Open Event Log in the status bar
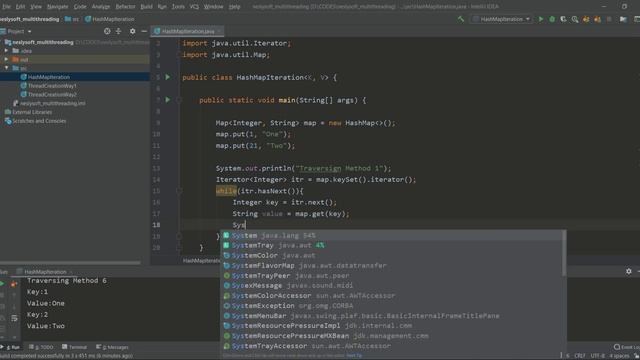The image size is (640, 360). pos(627,347)
